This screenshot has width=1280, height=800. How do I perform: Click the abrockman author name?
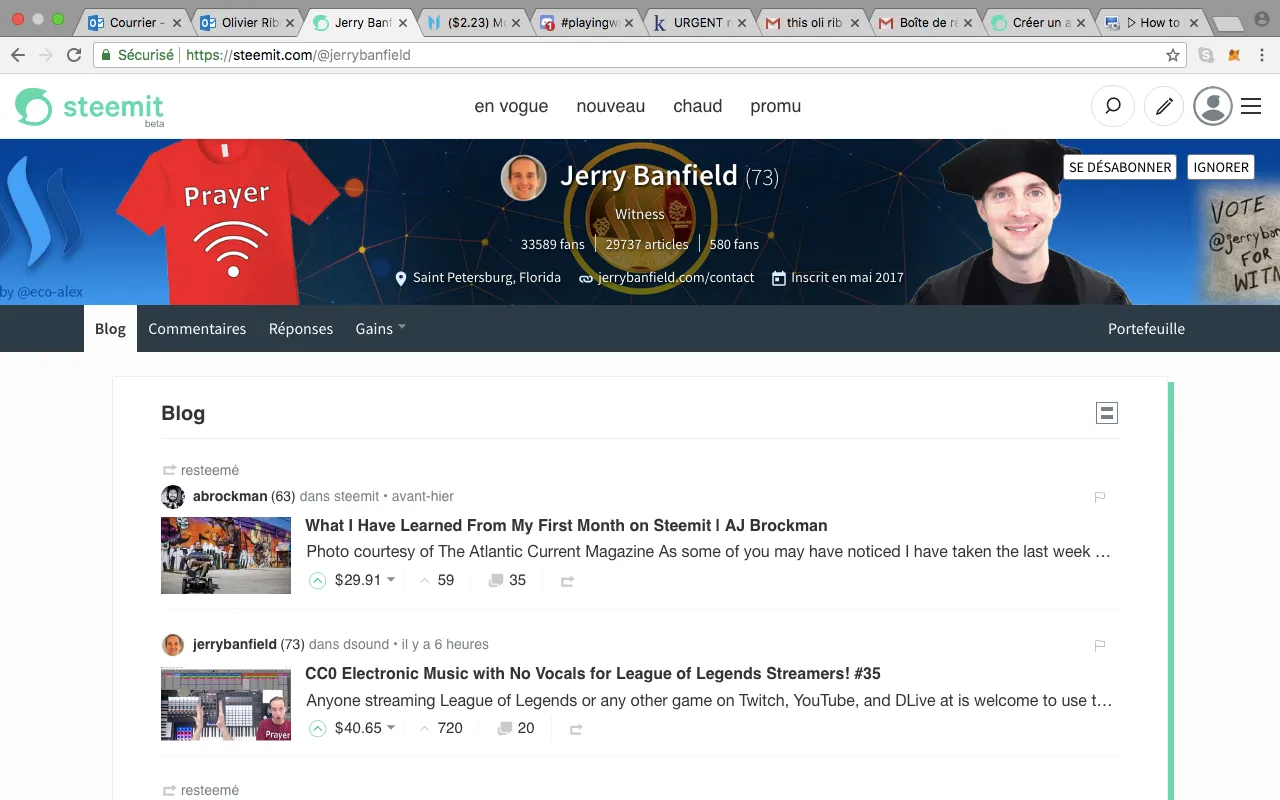click(x=230, y=496)
